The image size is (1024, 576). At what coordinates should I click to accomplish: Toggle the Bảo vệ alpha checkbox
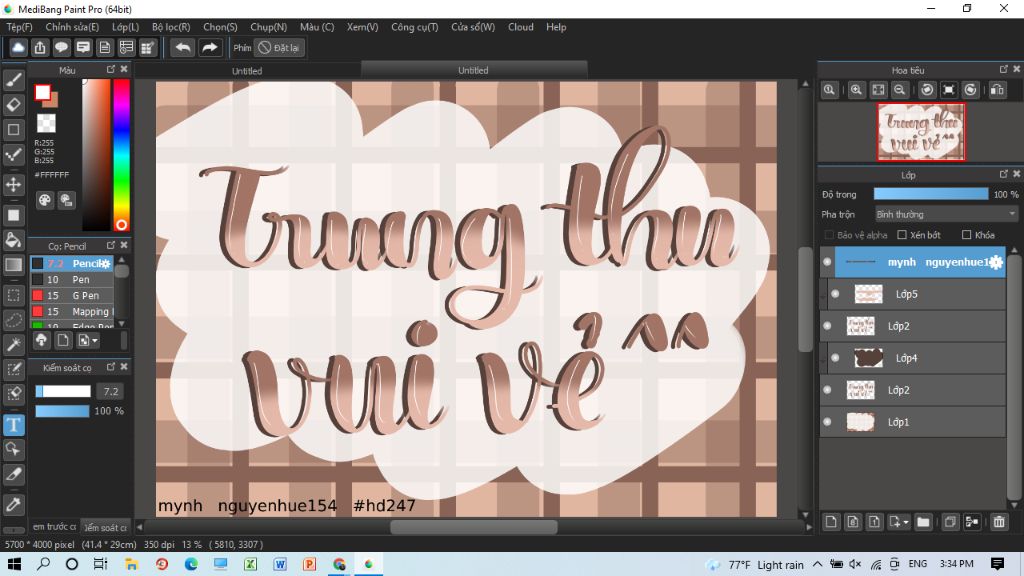829,235
